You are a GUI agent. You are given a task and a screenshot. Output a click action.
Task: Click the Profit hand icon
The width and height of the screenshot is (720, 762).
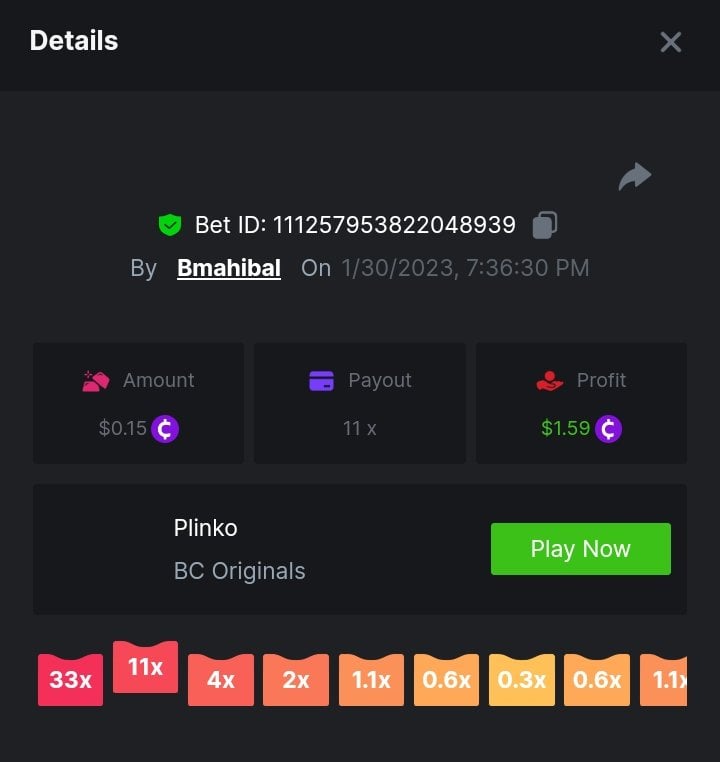pos(550,381)
